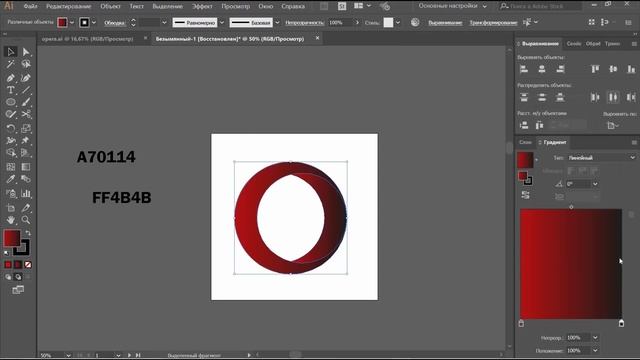The image size is (640, 360).
Task: Select the Column Graph tool
Action: 26,193
